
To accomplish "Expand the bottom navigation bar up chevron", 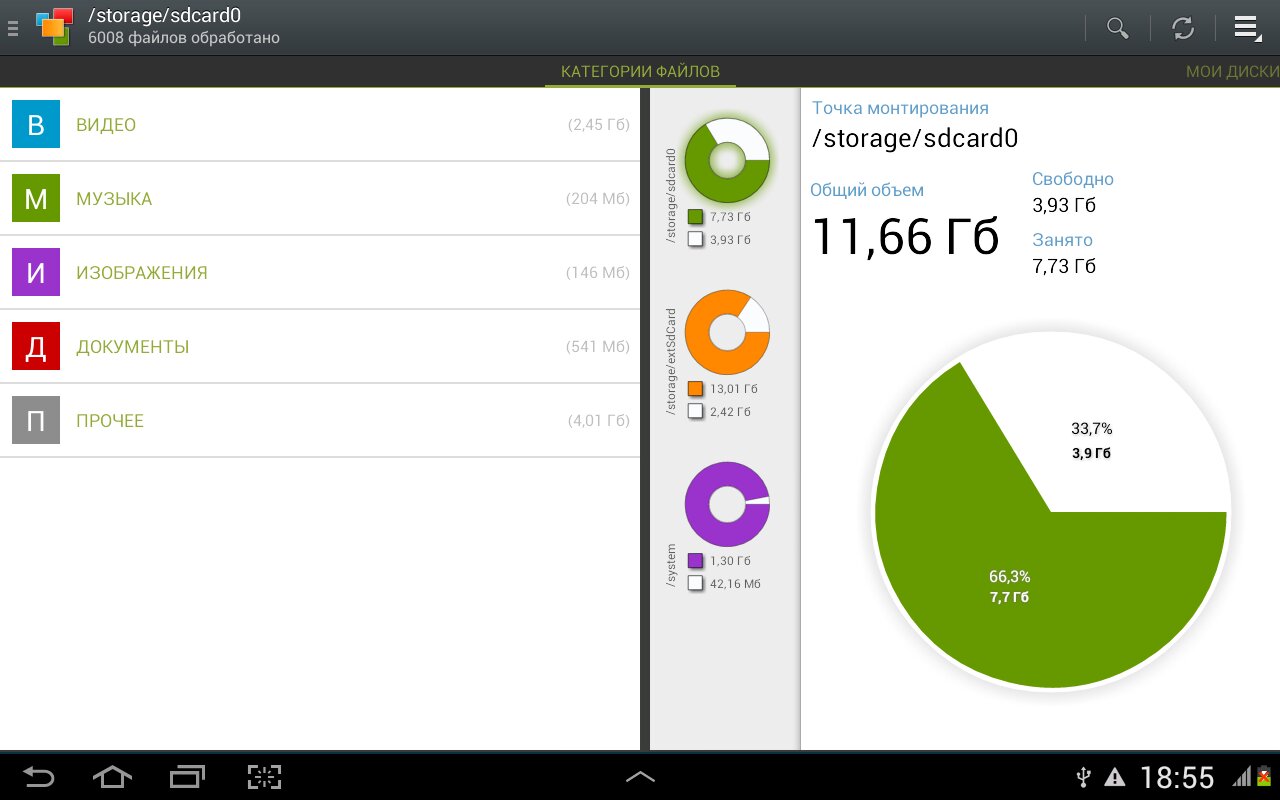I will (x=640, y=776).
